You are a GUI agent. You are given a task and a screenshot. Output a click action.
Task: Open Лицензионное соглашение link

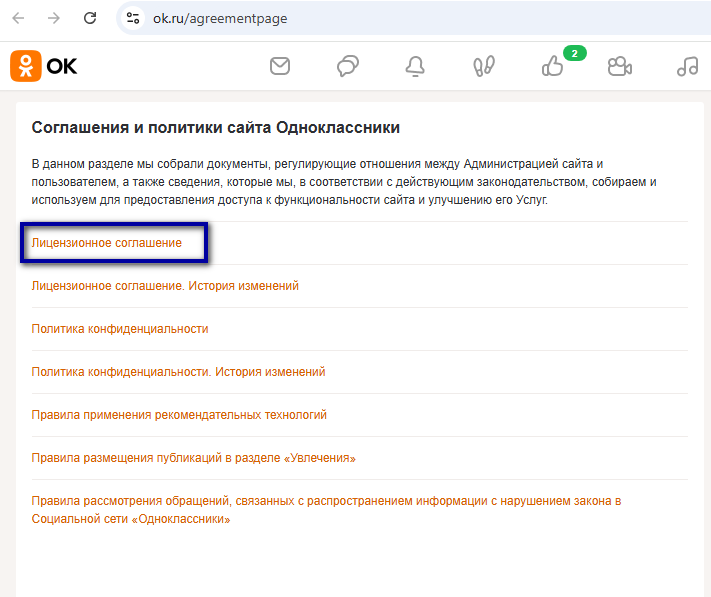click(x=107, y=243)
